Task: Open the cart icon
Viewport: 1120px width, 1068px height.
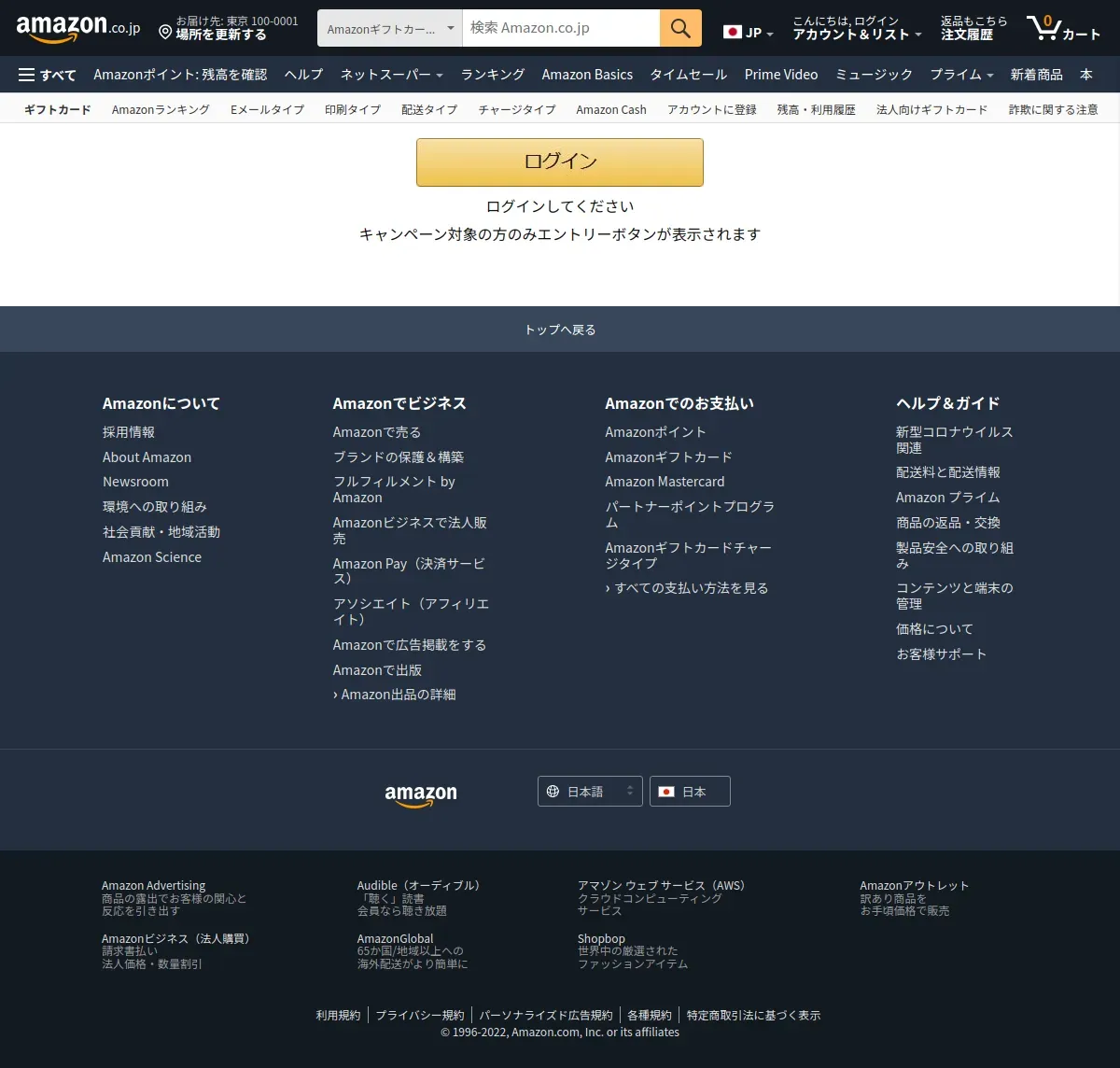Action: point(1064,28)
